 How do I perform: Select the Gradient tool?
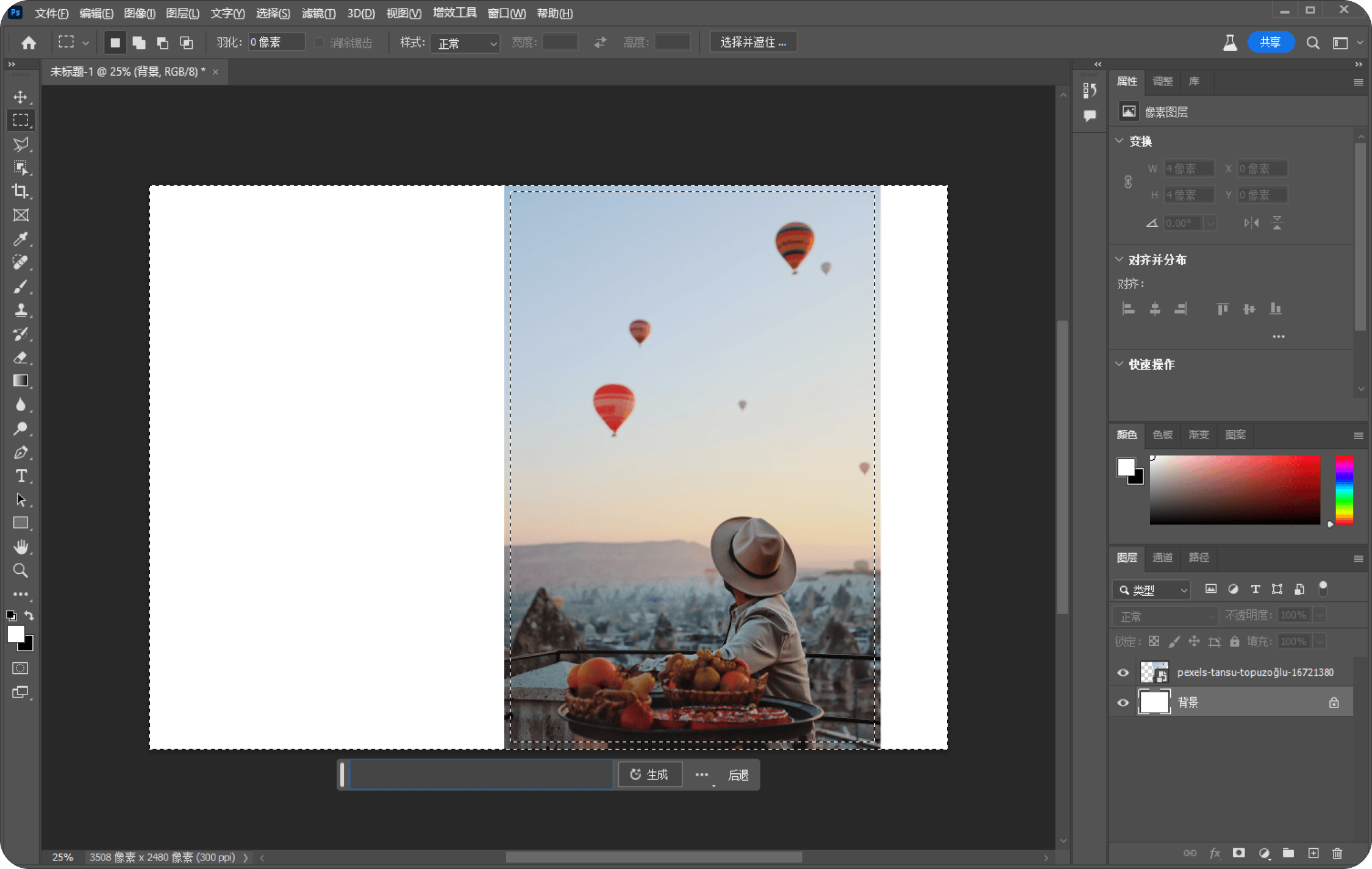pos(21,381)
